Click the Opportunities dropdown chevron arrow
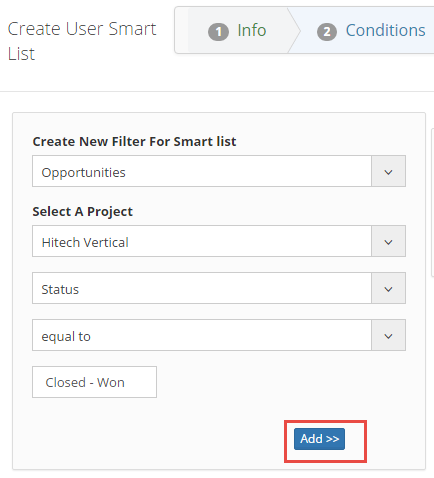The width and height of the screenshot is (434, 478). (x=388, y=172)
